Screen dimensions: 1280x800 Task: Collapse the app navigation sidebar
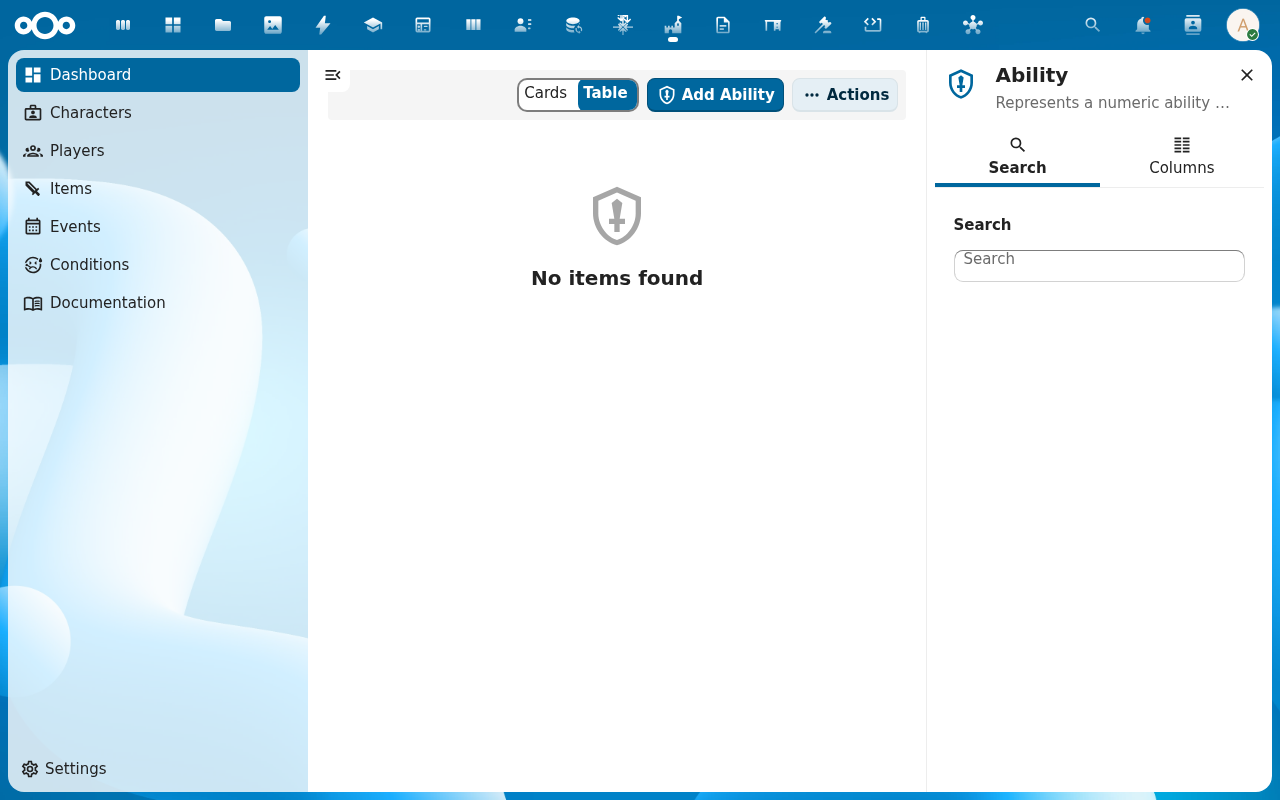[x=333, y=75]
